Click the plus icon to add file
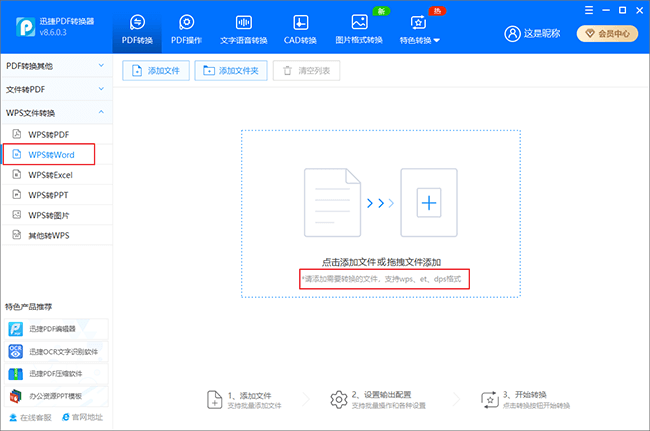650x431 pixels. click(x=429, y=203)
